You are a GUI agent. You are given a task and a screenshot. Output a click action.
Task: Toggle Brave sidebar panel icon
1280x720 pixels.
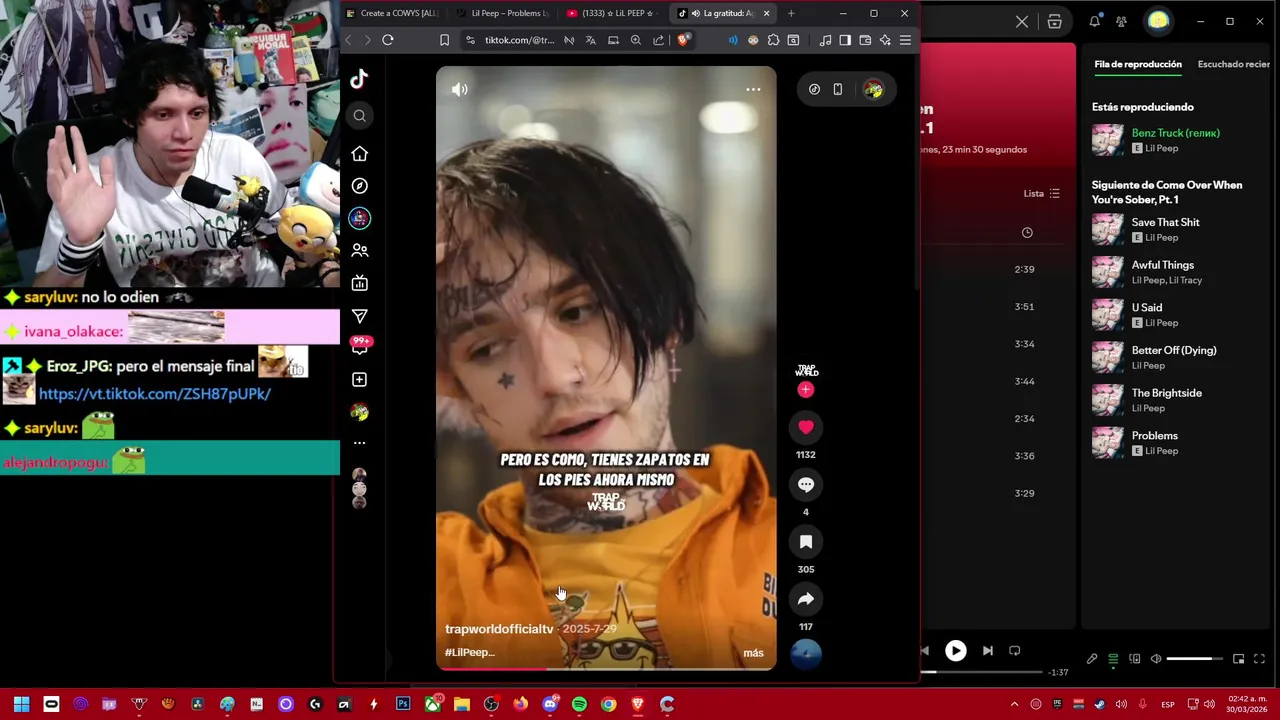845,40
